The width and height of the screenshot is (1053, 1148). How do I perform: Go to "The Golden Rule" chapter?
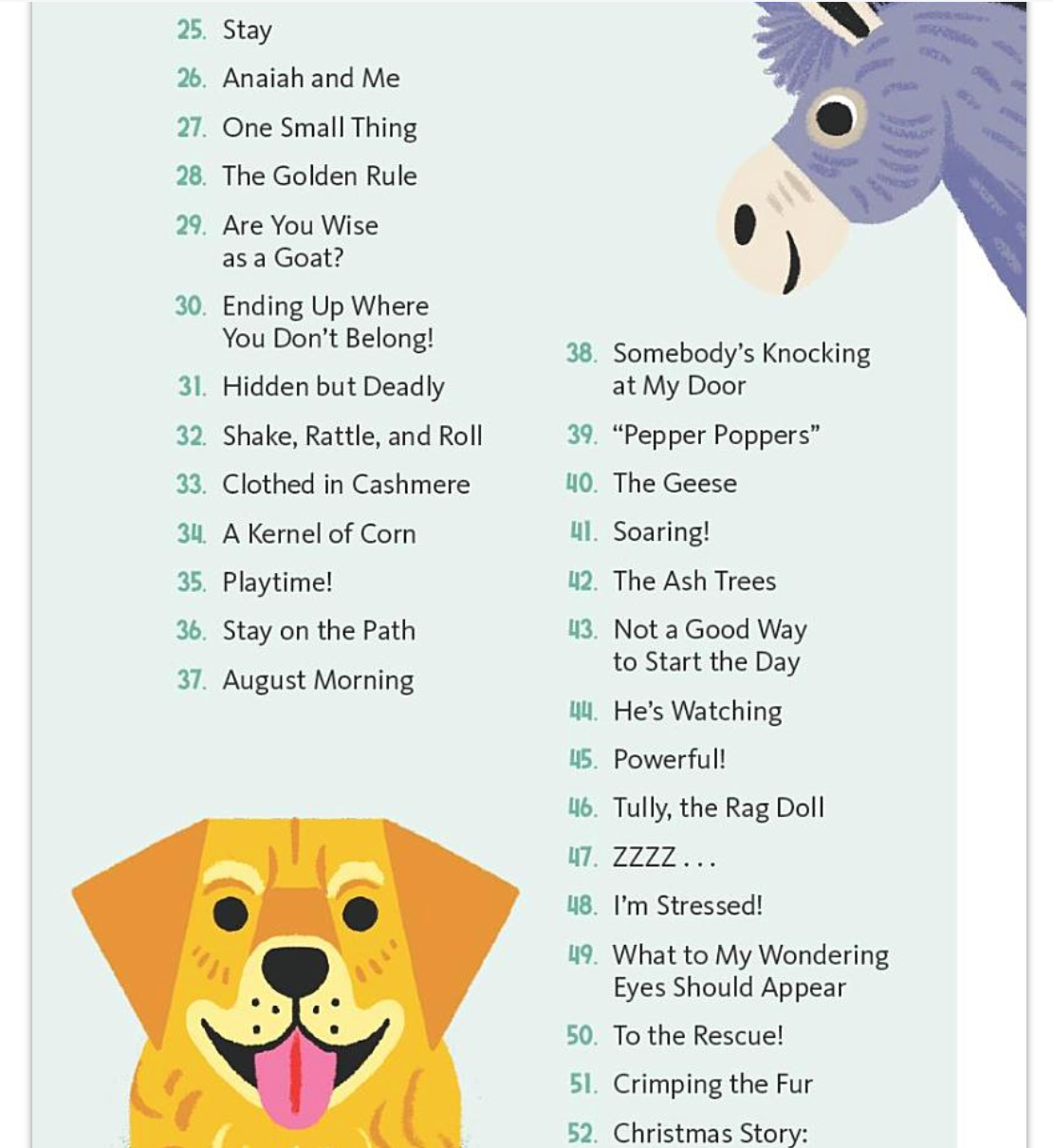click(319, 176)
